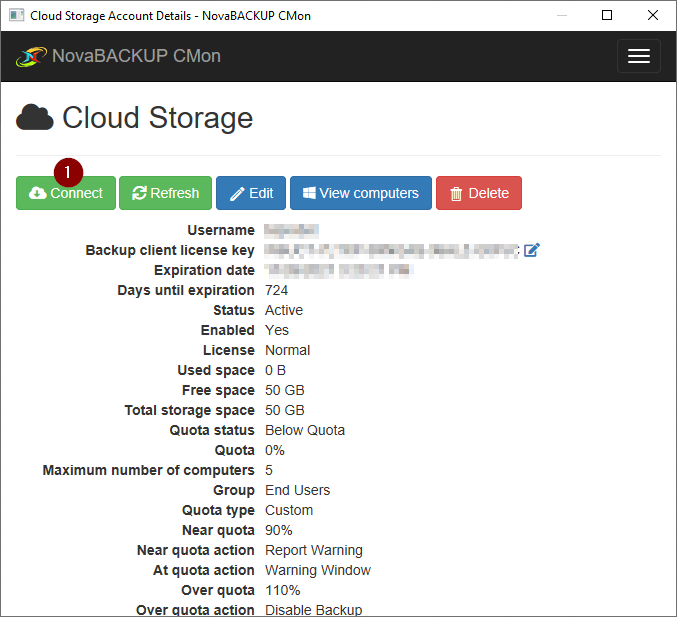
Task: Select the Group value End Users
Action: [297, 490]
